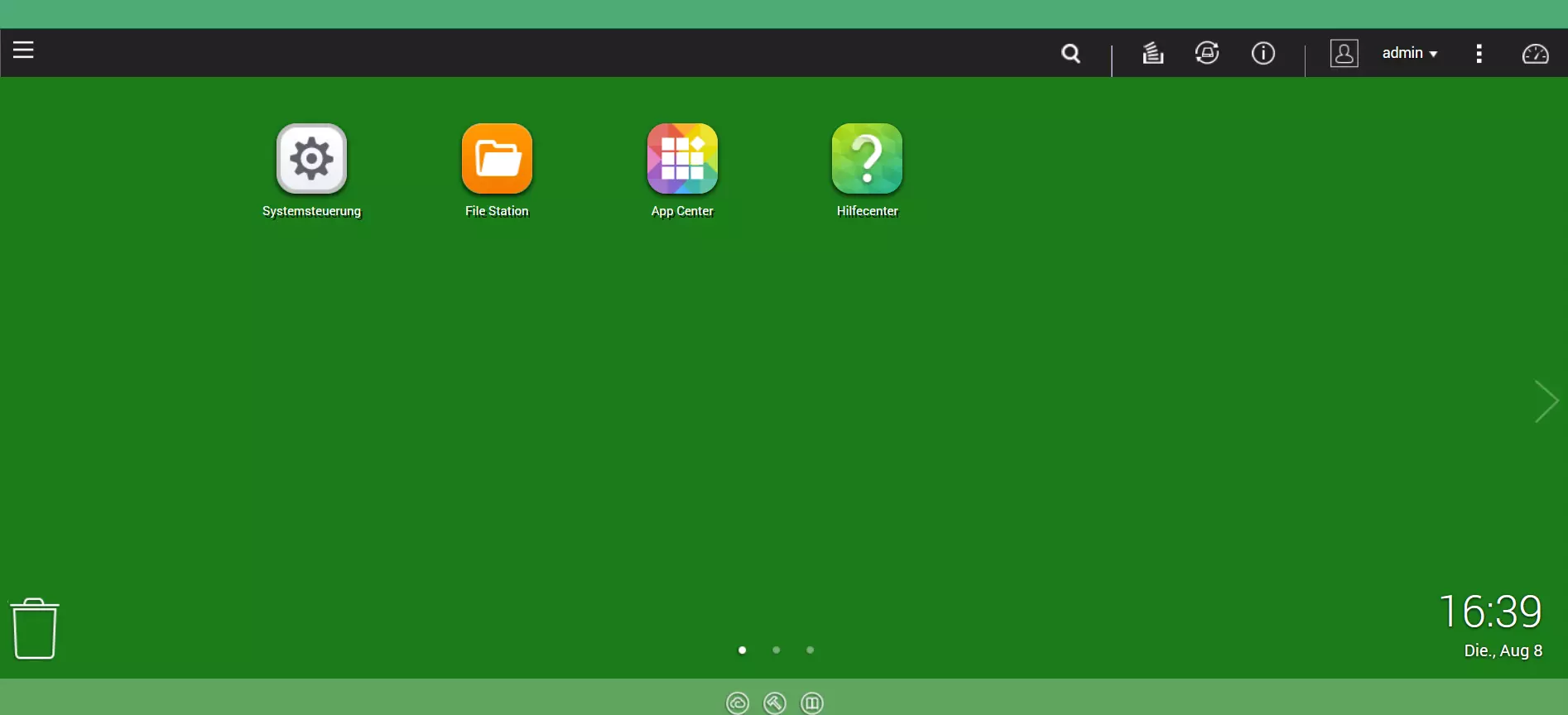The image size is (1568, 715).
Task: Open external devices icon
Action: (1207, 53)
